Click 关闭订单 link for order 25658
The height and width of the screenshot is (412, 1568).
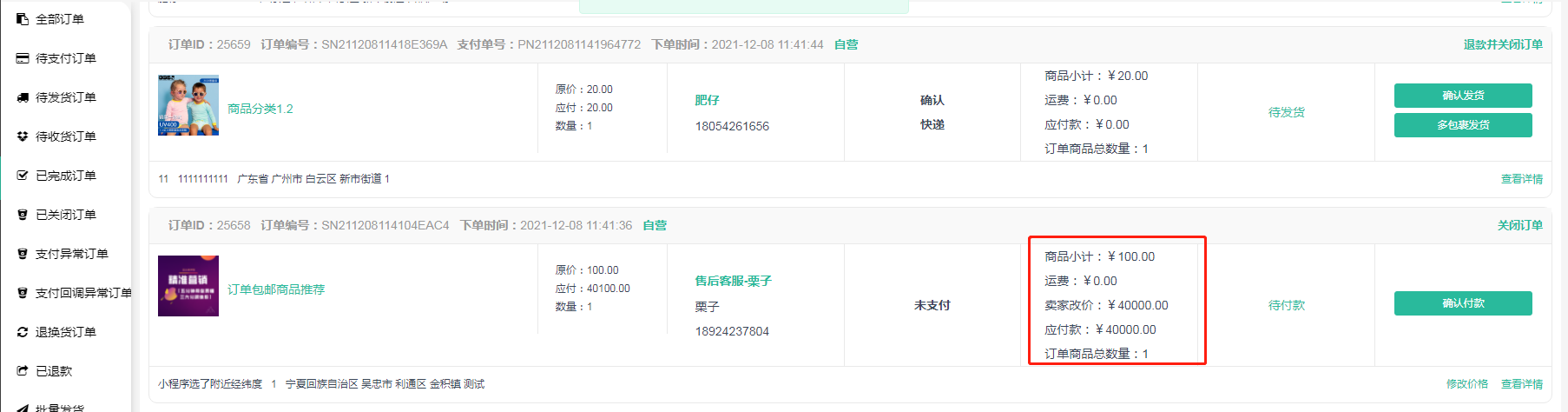tap(1519, 225)
